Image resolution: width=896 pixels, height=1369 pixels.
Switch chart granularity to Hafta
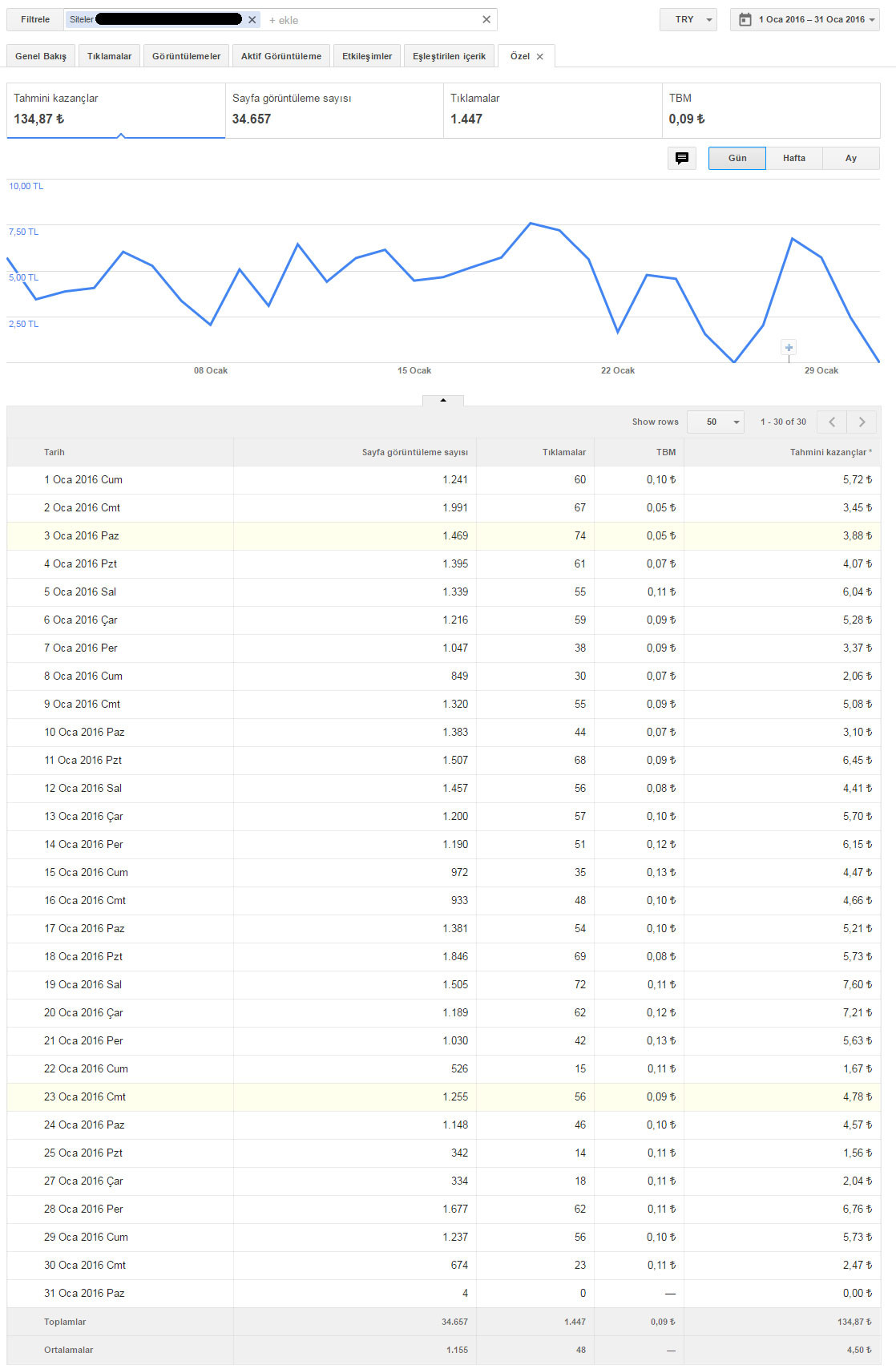794,158
